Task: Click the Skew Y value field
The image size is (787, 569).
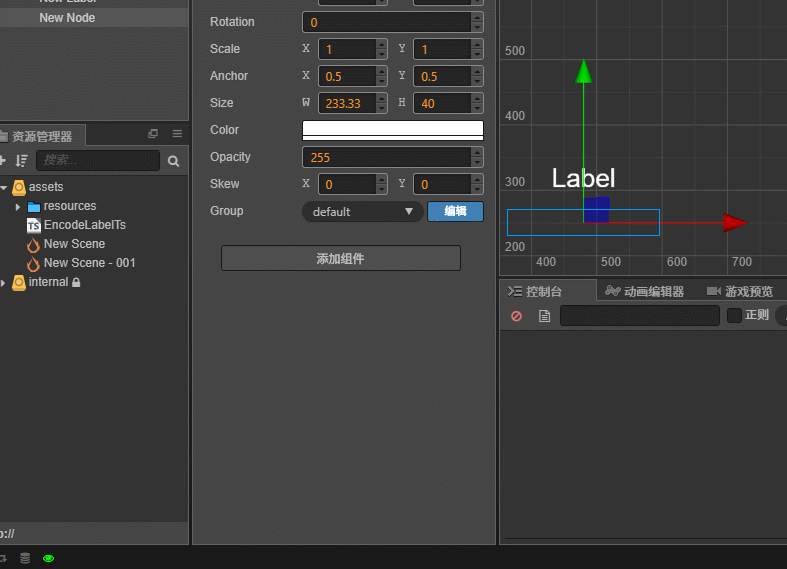Action: [442, 185]
